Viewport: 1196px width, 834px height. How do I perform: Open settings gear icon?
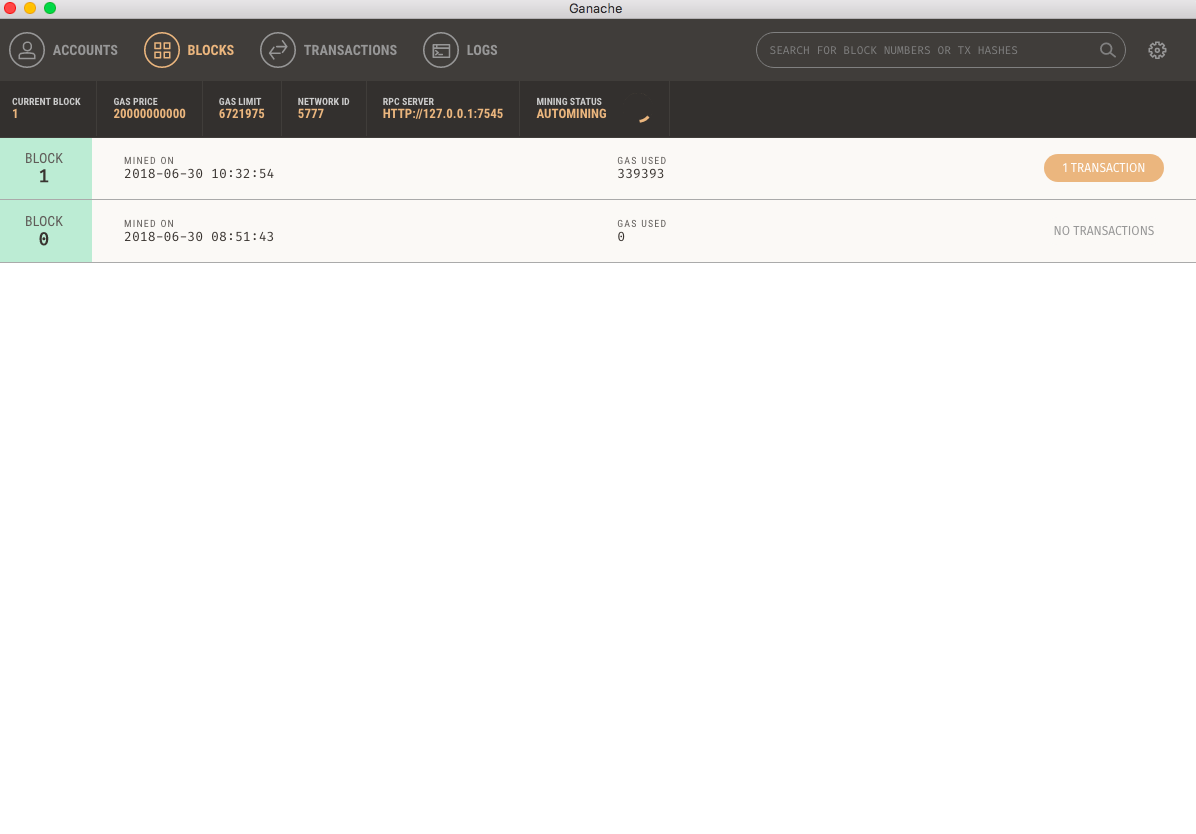point(1157,50)
